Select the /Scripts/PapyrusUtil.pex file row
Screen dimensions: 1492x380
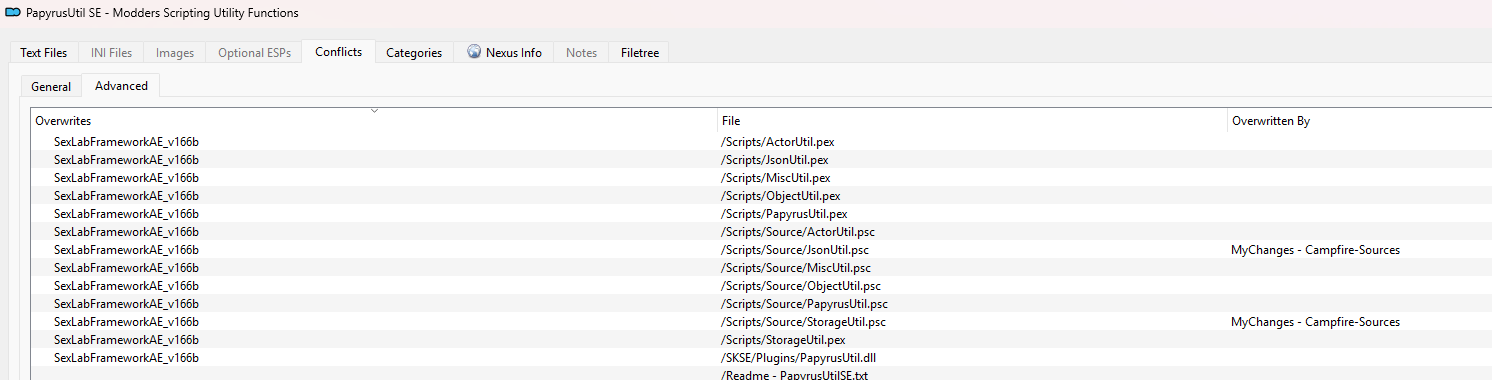[761, 214]
